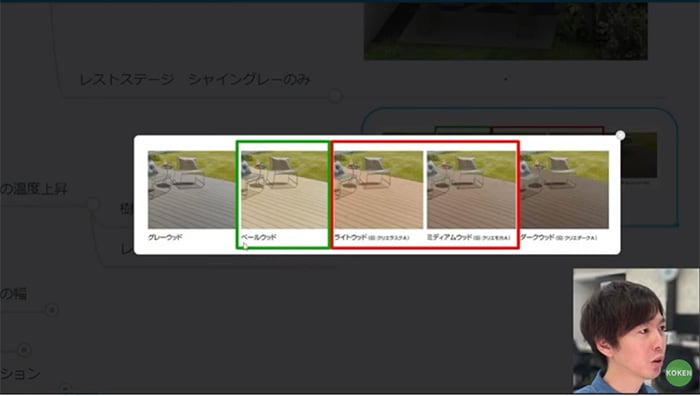Toggle the expander circle on の幅 branch

[x=52, y=309]
